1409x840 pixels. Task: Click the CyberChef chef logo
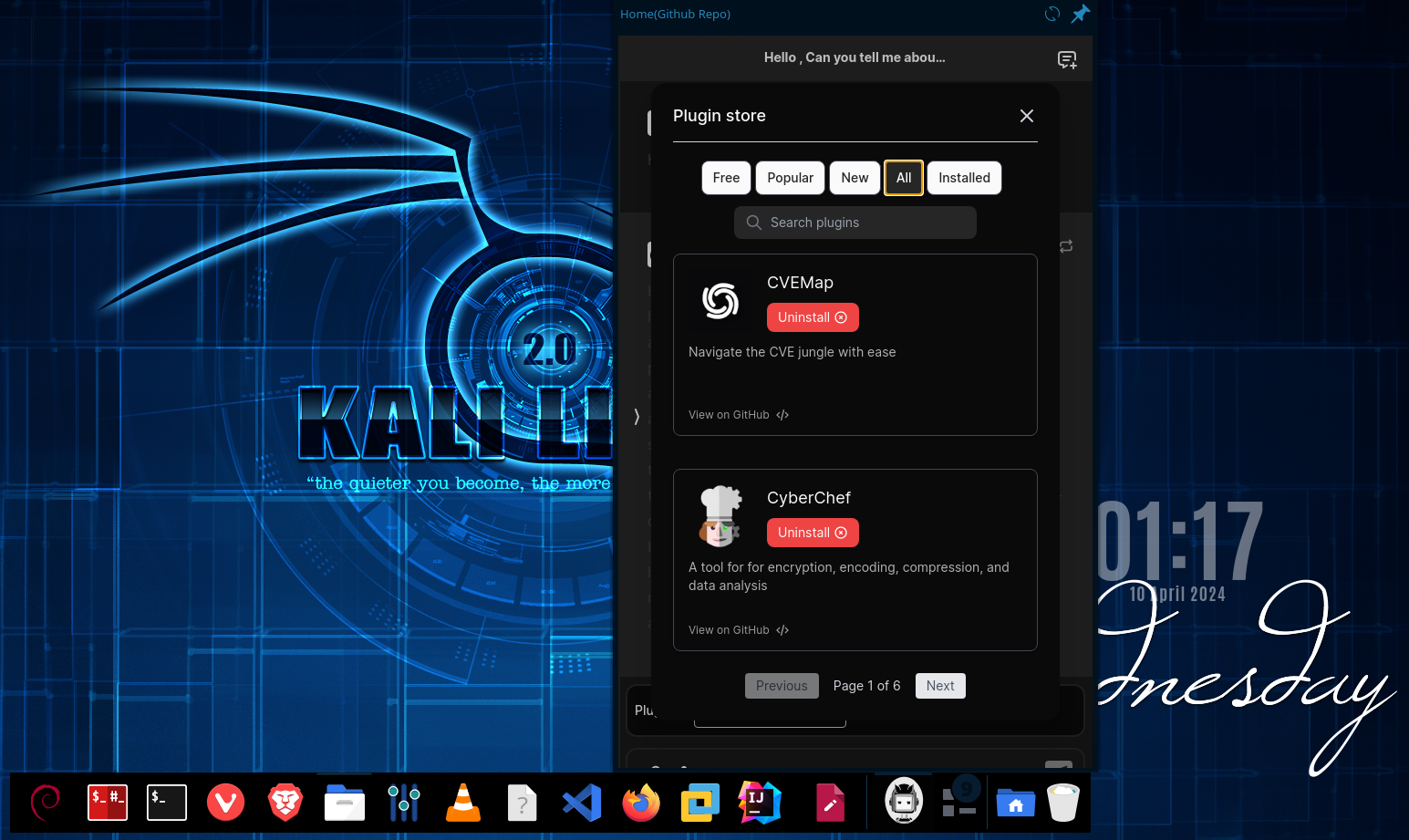coord(720,516)
